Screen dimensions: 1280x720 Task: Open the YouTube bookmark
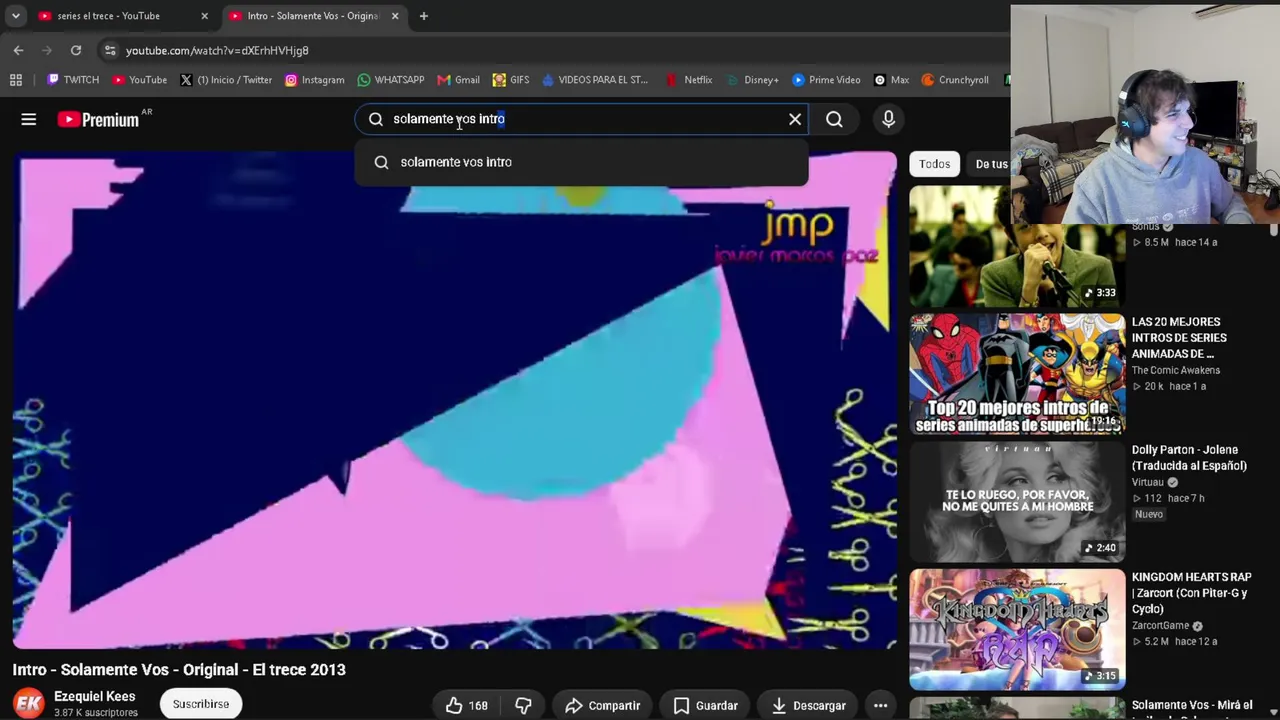click(x=139, y=80)
